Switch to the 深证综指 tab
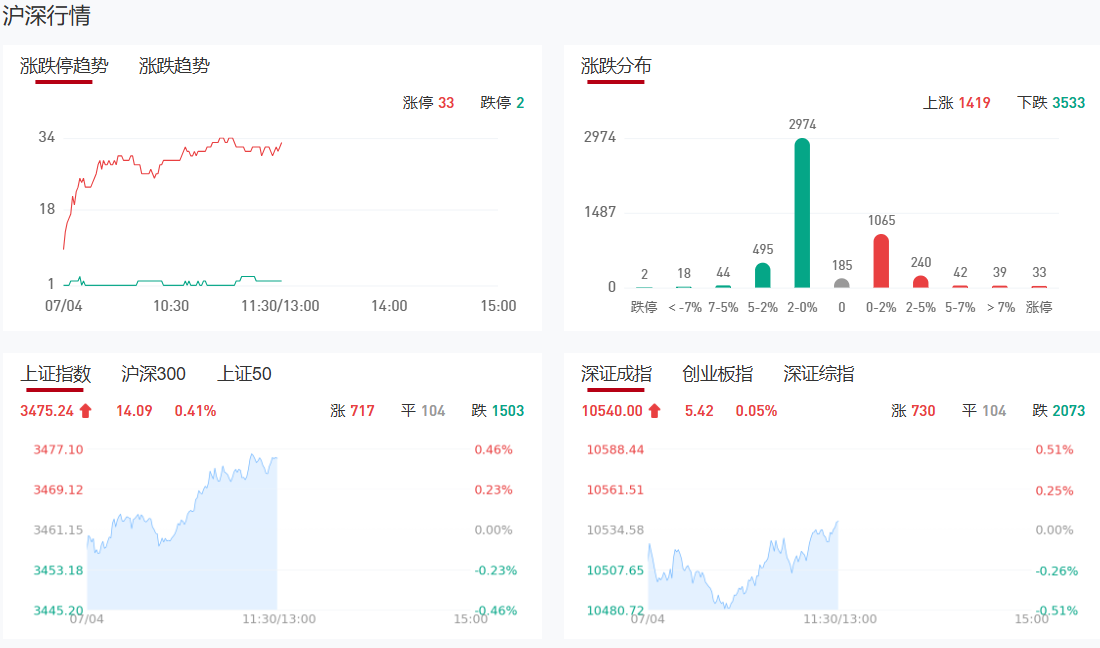This screenshot has width=1100, height=648. (819, 374)
